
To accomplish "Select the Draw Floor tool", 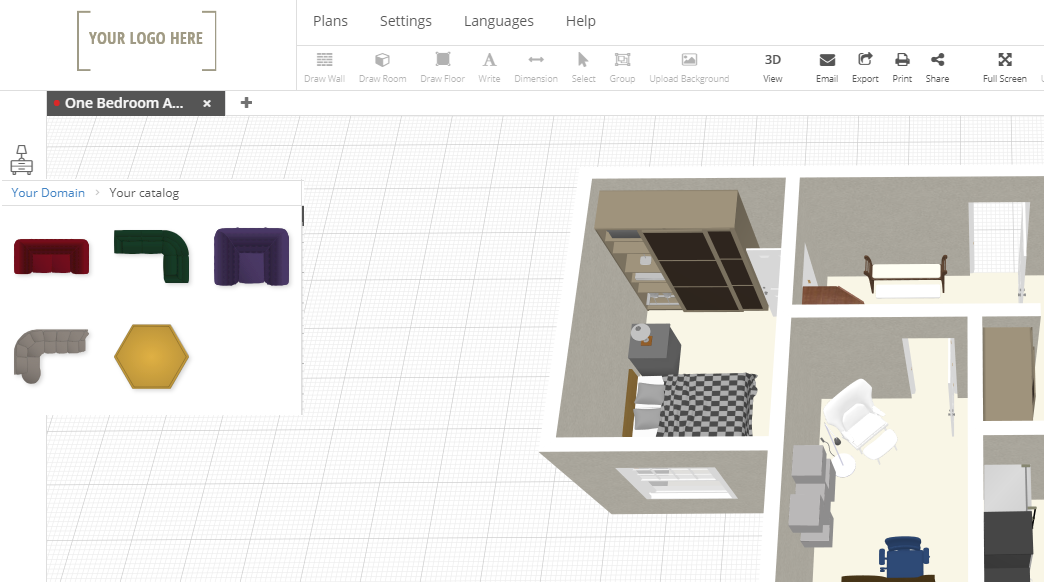I will [442, 67].
